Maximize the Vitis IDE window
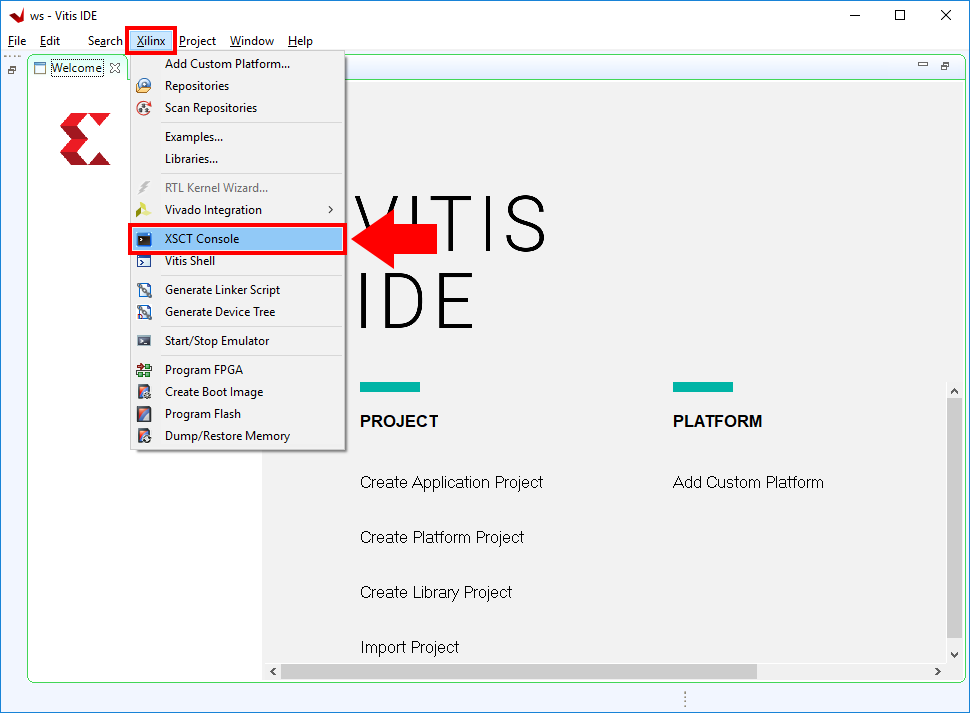This screenshot has height=713, width=970. [x=900, y=15]
